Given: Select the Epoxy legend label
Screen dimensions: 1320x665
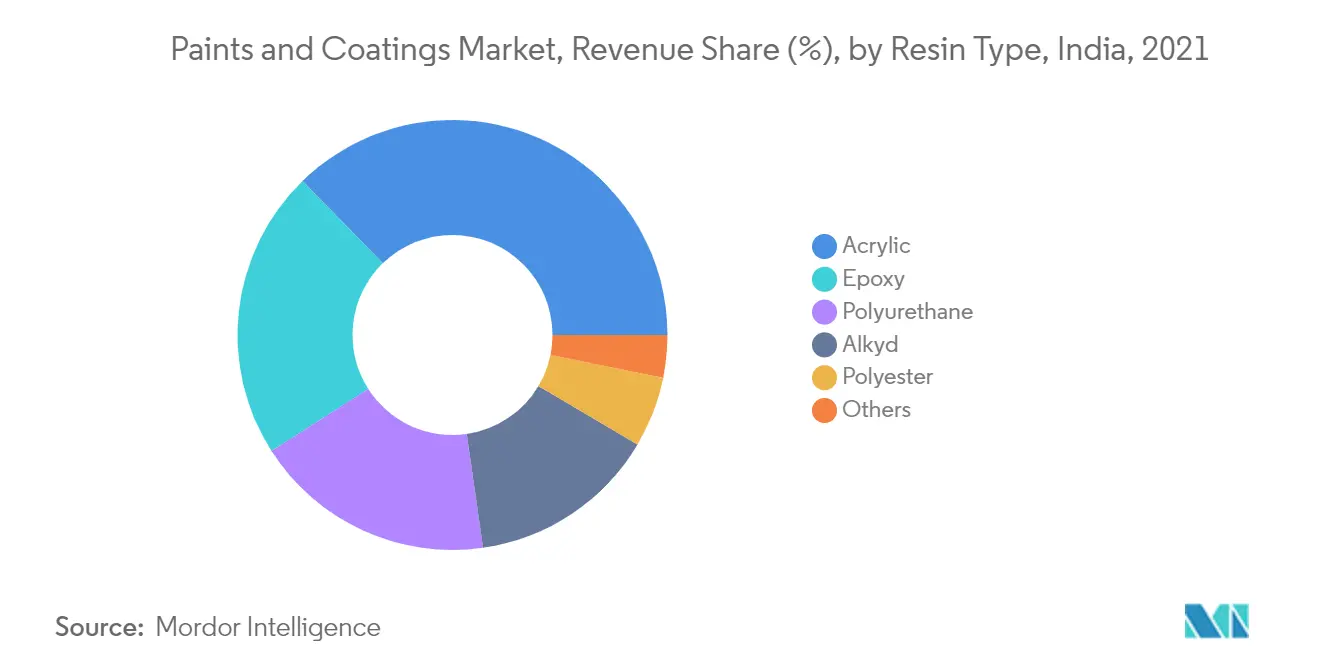Looking at the screenshot, I should pos(873,279).
